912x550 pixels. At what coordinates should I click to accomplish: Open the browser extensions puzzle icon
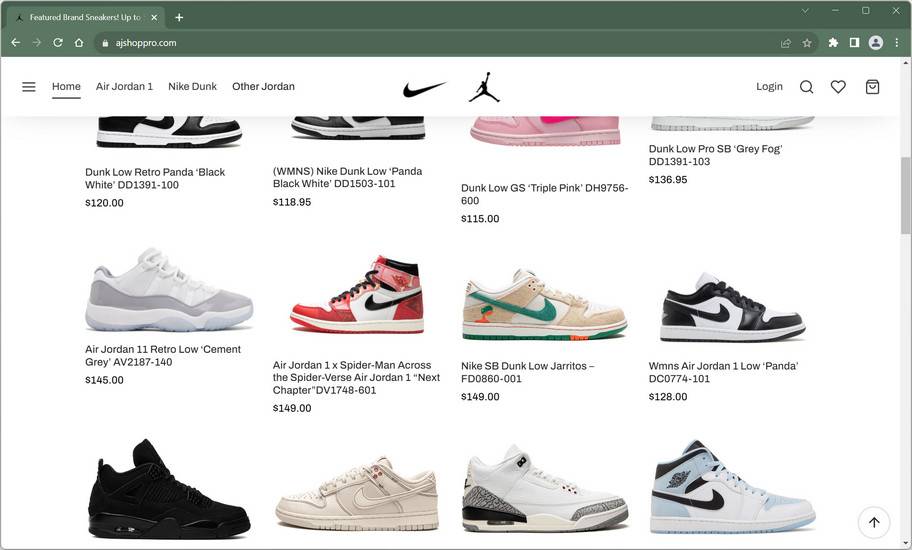(x=833, y=42)
